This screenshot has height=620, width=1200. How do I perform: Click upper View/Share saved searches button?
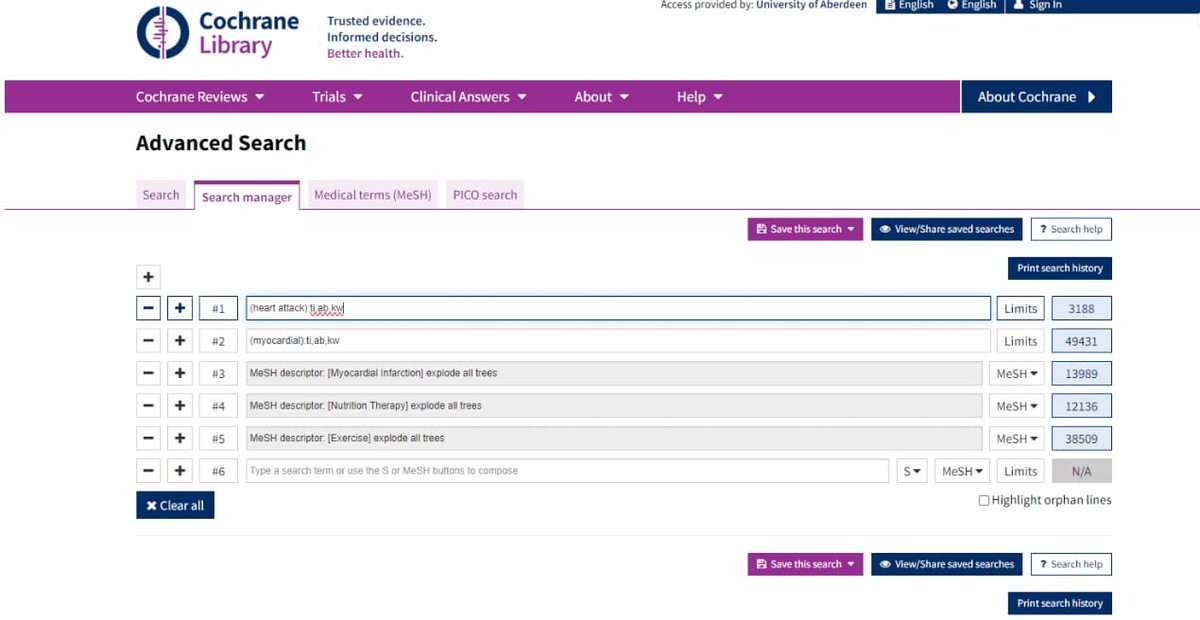click(x=947, y=229)
